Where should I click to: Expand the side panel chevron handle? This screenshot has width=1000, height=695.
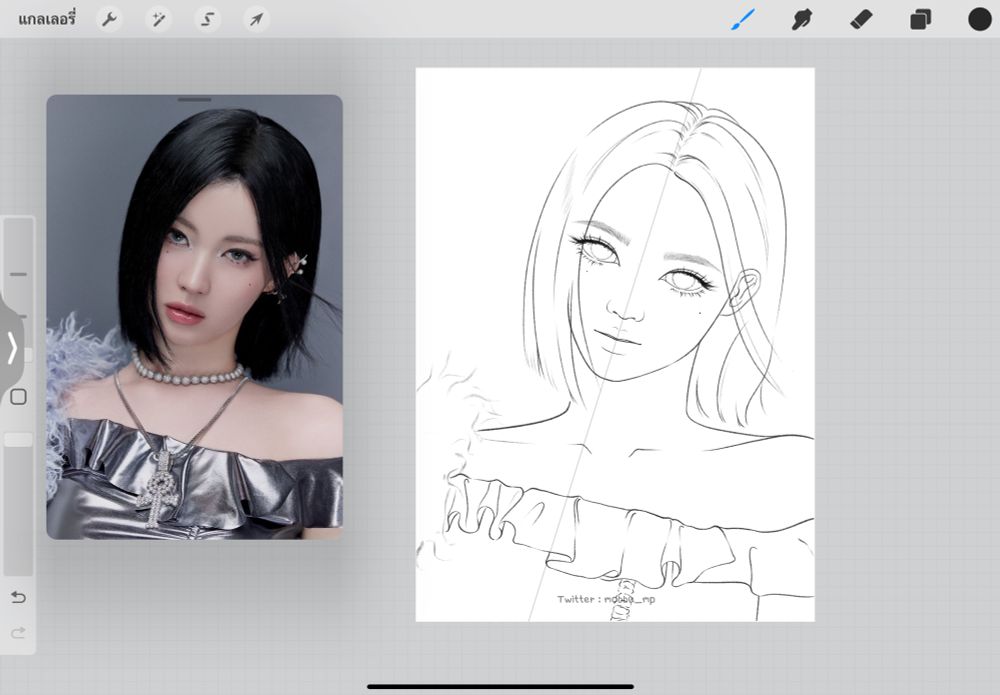tap(11, 348)
